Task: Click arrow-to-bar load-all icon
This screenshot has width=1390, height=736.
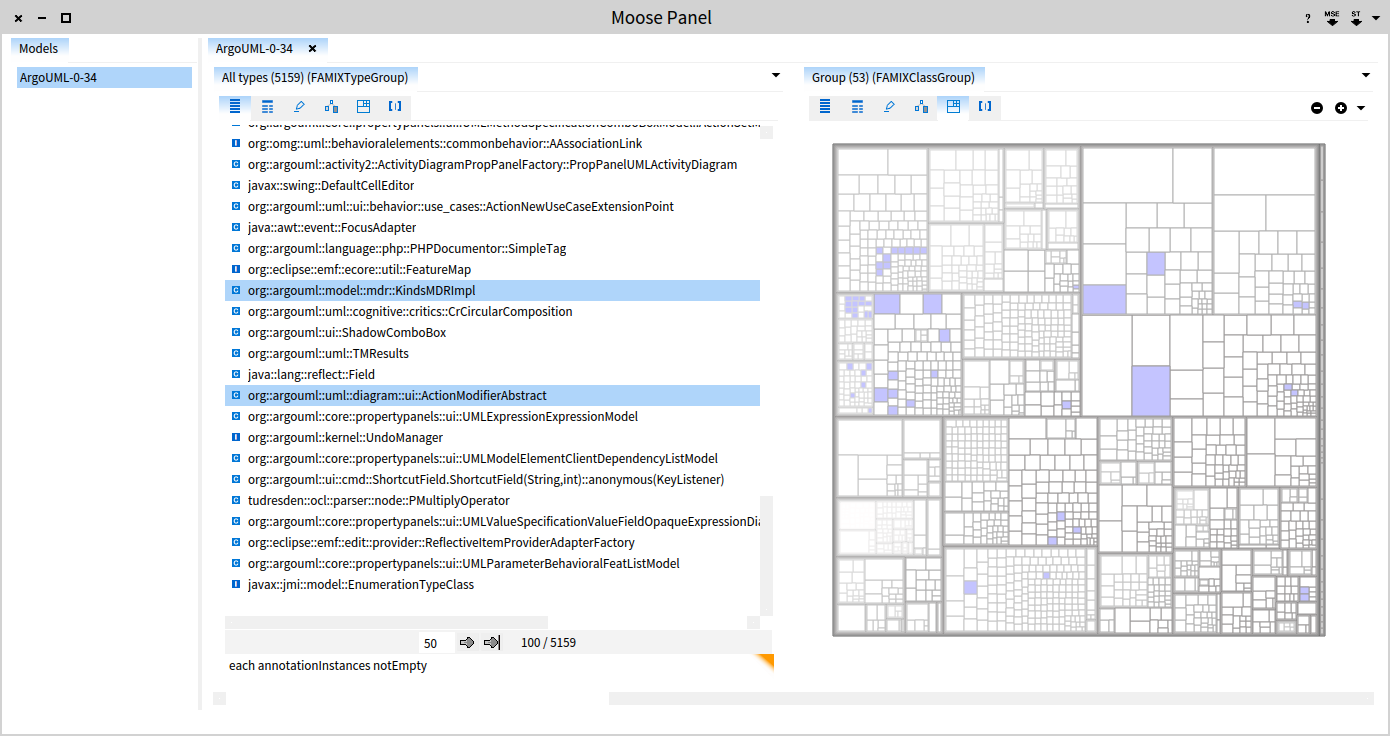Action: 491,642
